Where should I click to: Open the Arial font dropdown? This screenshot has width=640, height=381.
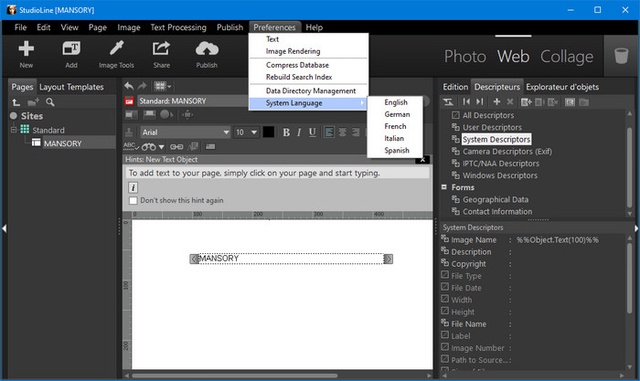(x=226, y=132)
